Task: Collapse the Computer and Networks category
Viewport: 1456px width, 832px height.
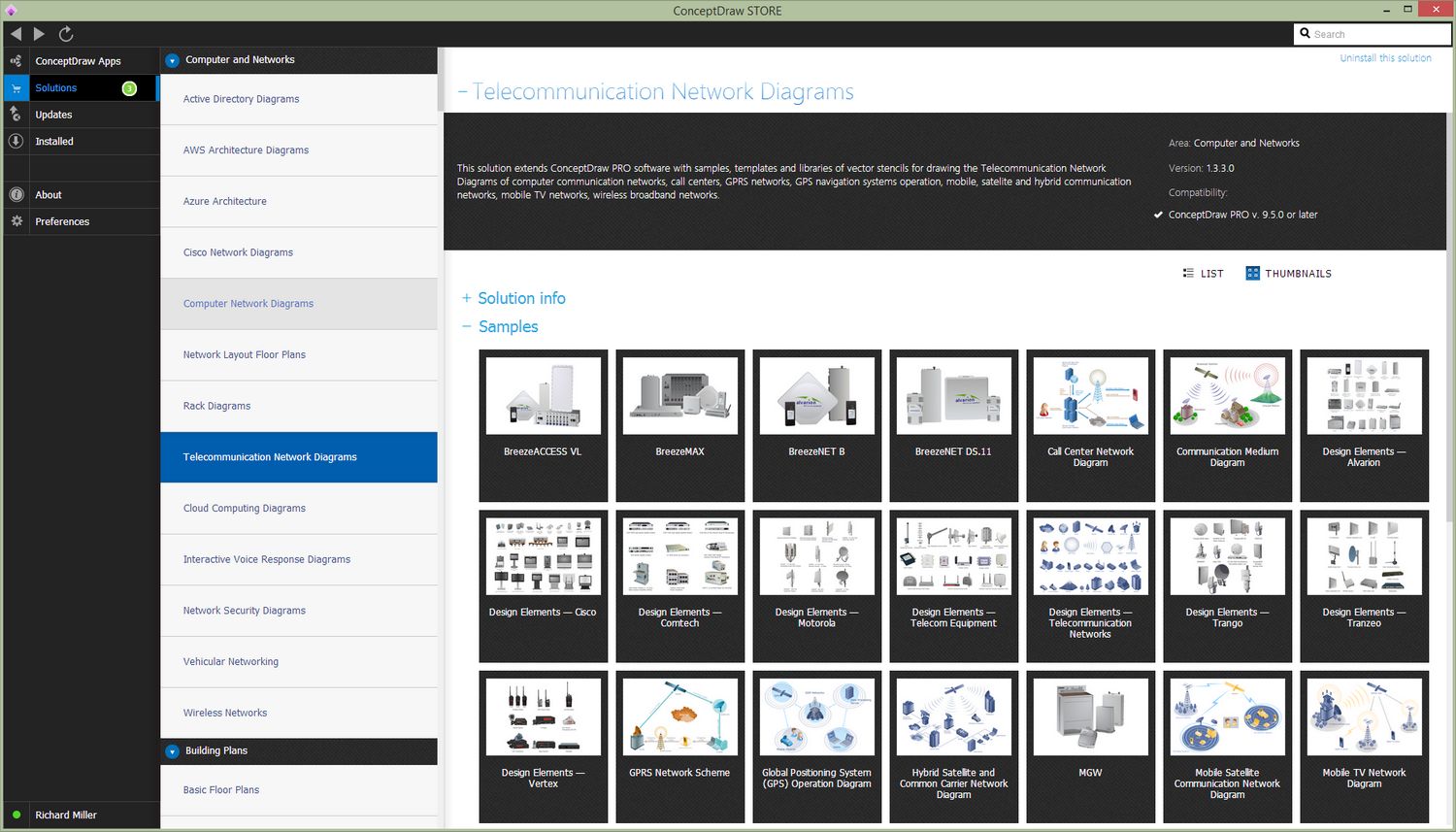Action: pyautogui.click(x=172, y=60)
